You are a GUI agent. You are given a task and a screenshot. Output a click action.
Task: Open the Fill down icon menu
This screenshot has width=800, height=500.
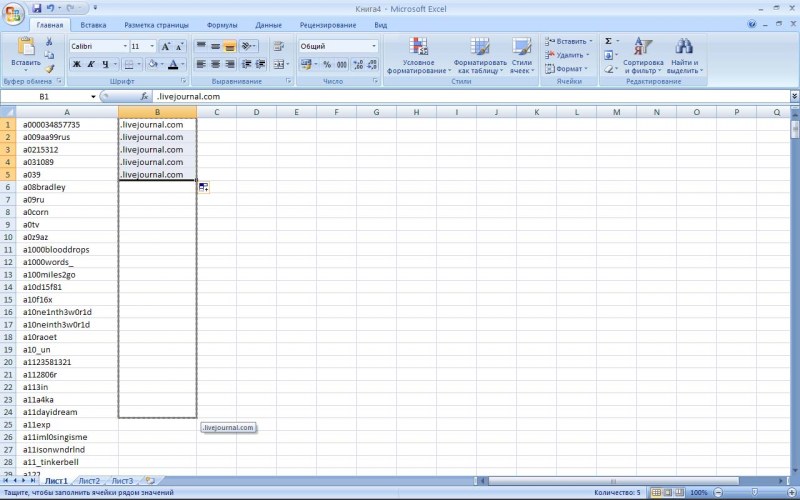pyautogui.click(x=609, y=55)
